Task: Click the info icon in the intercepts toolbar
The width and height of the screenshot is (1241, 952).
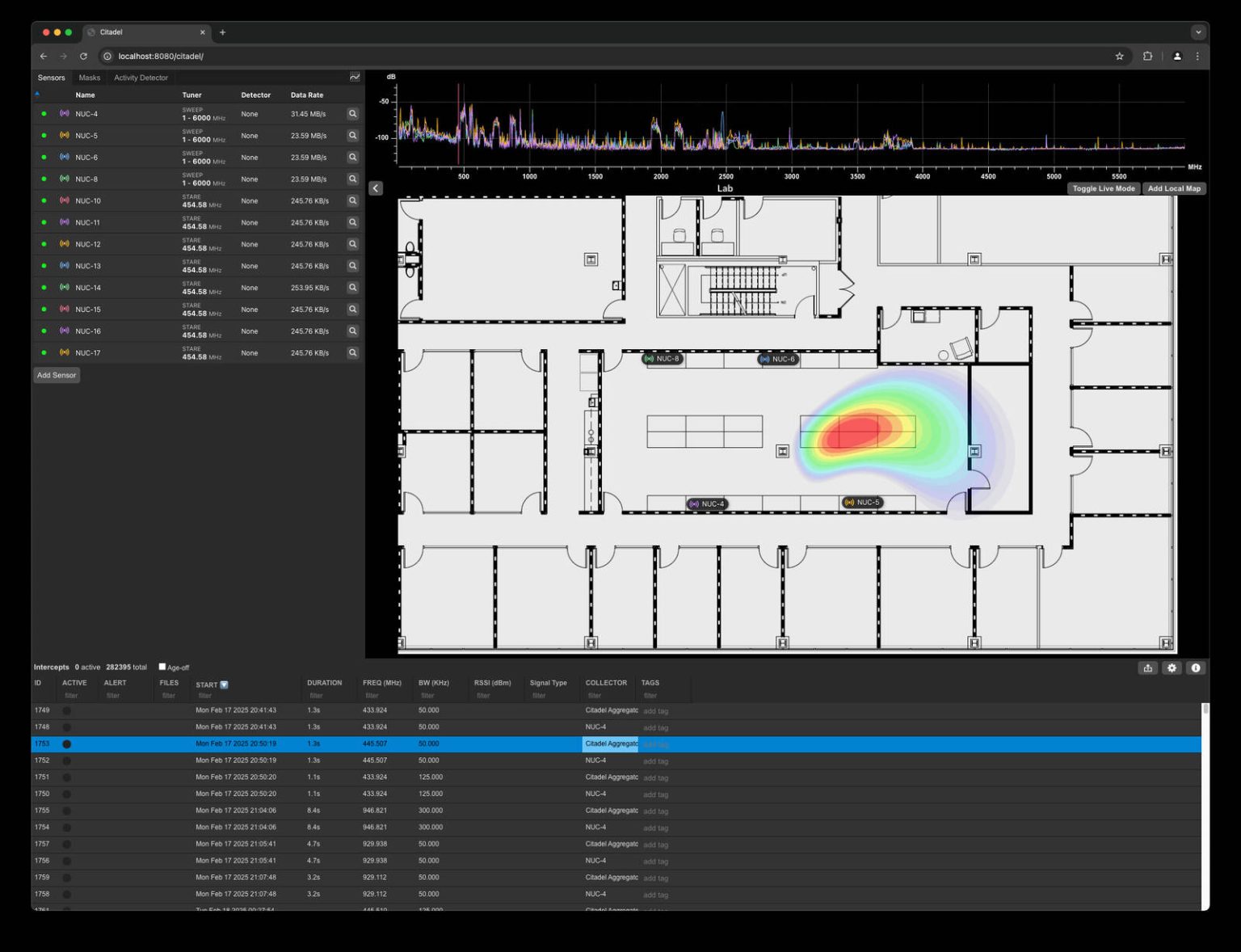Action: 1196,668
